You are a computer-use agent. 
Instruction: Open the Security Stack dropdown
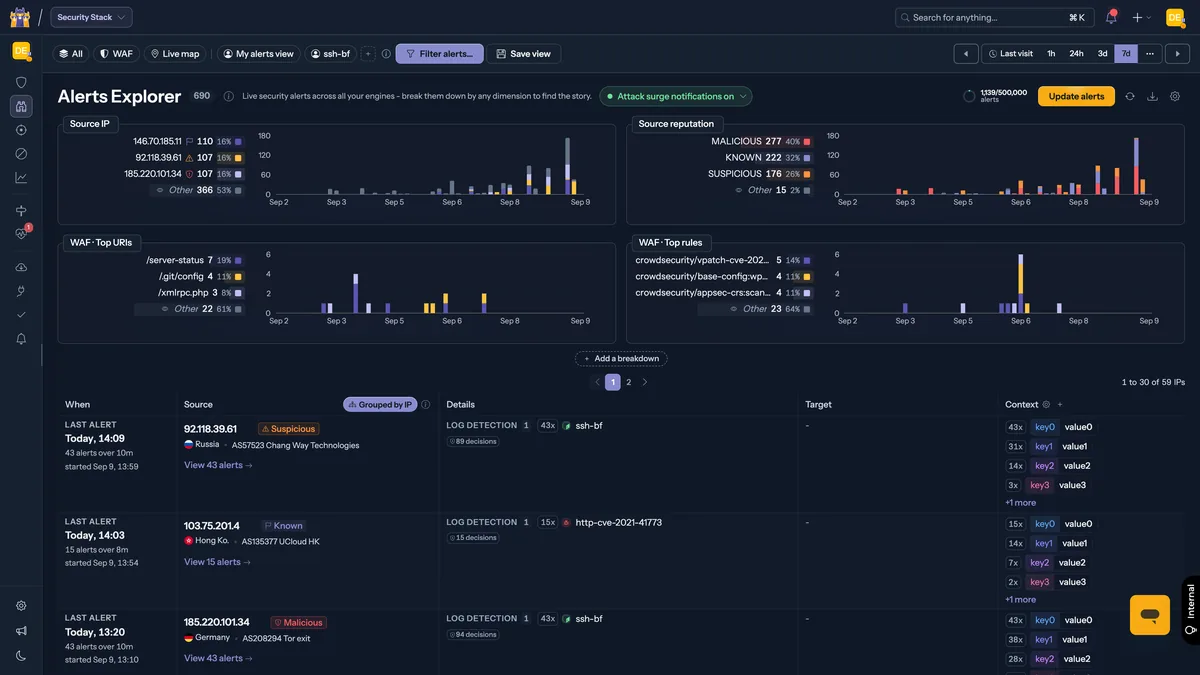coord(91,17)
